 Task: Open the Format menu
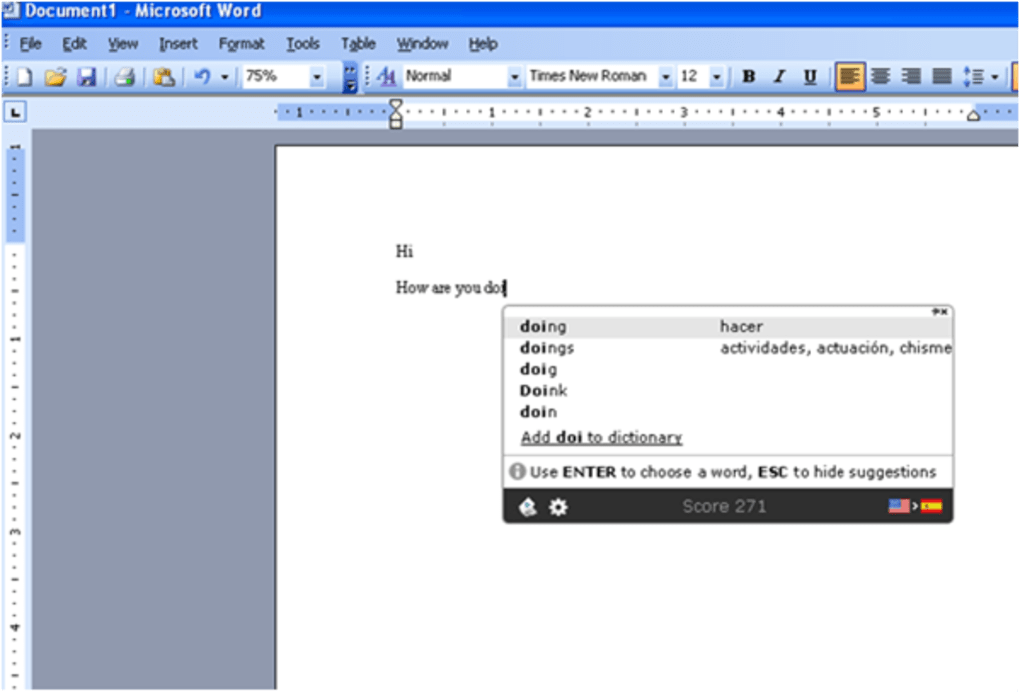pos(241,44)
